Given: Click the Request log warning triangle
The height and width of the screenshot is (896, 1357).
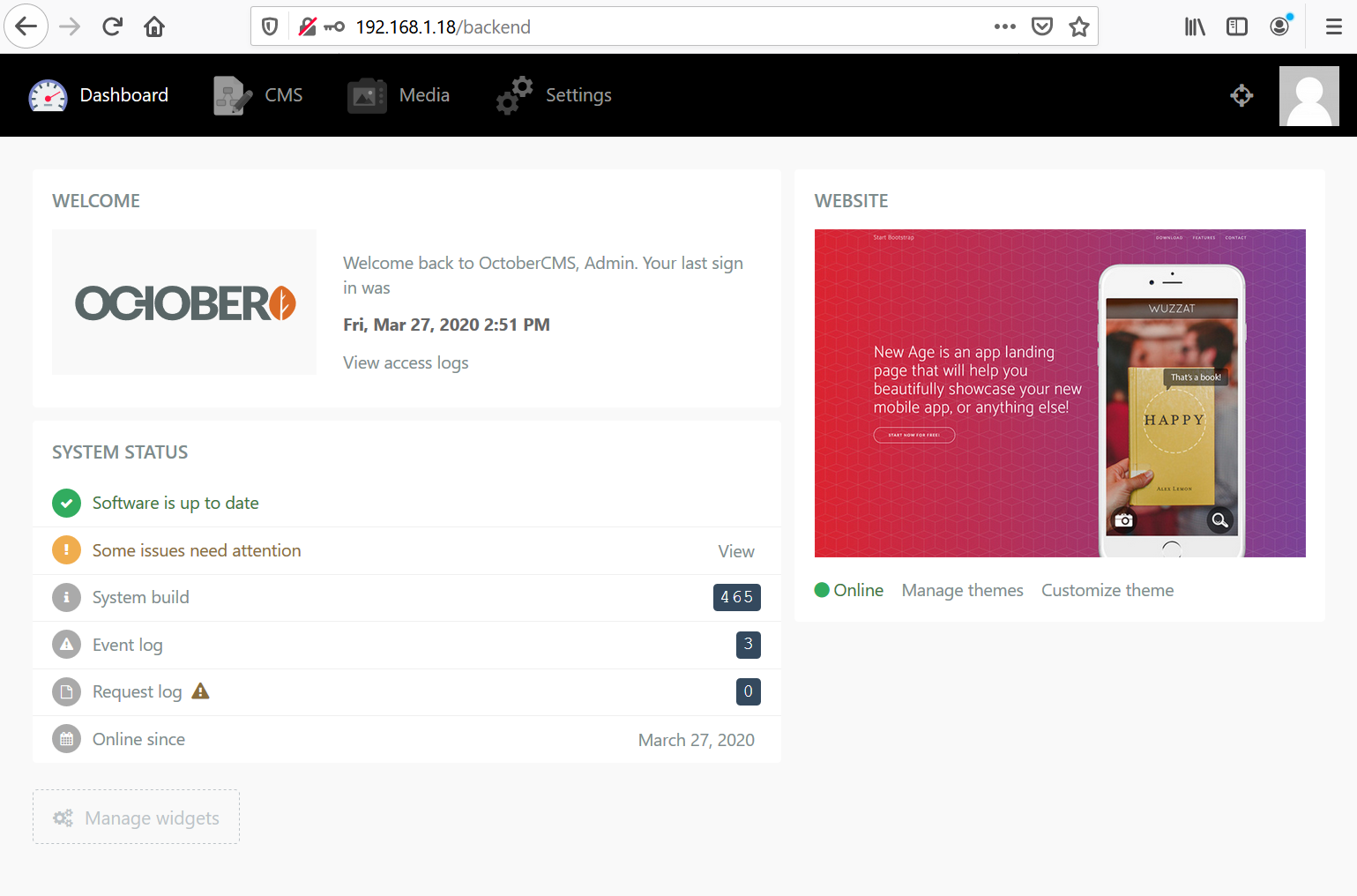Looking at the screenshot, I should [x=201, y=691].
